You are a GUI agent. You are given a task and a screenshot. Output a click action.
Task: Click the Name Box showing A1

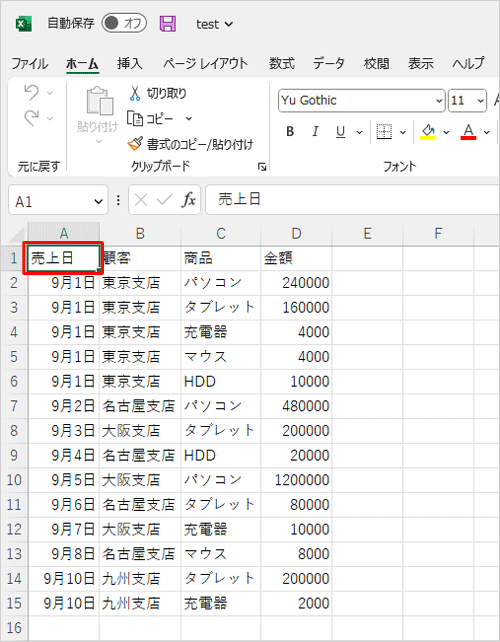pos(50,201)
